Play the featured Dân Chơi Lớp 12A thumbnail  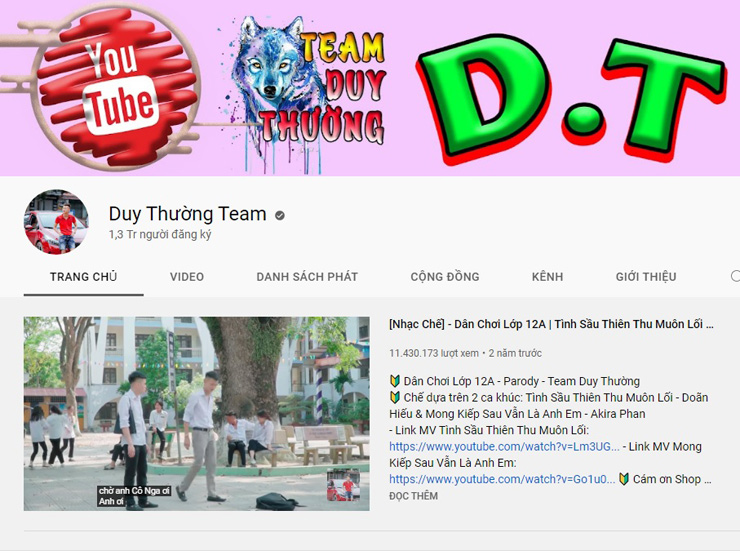196,414
